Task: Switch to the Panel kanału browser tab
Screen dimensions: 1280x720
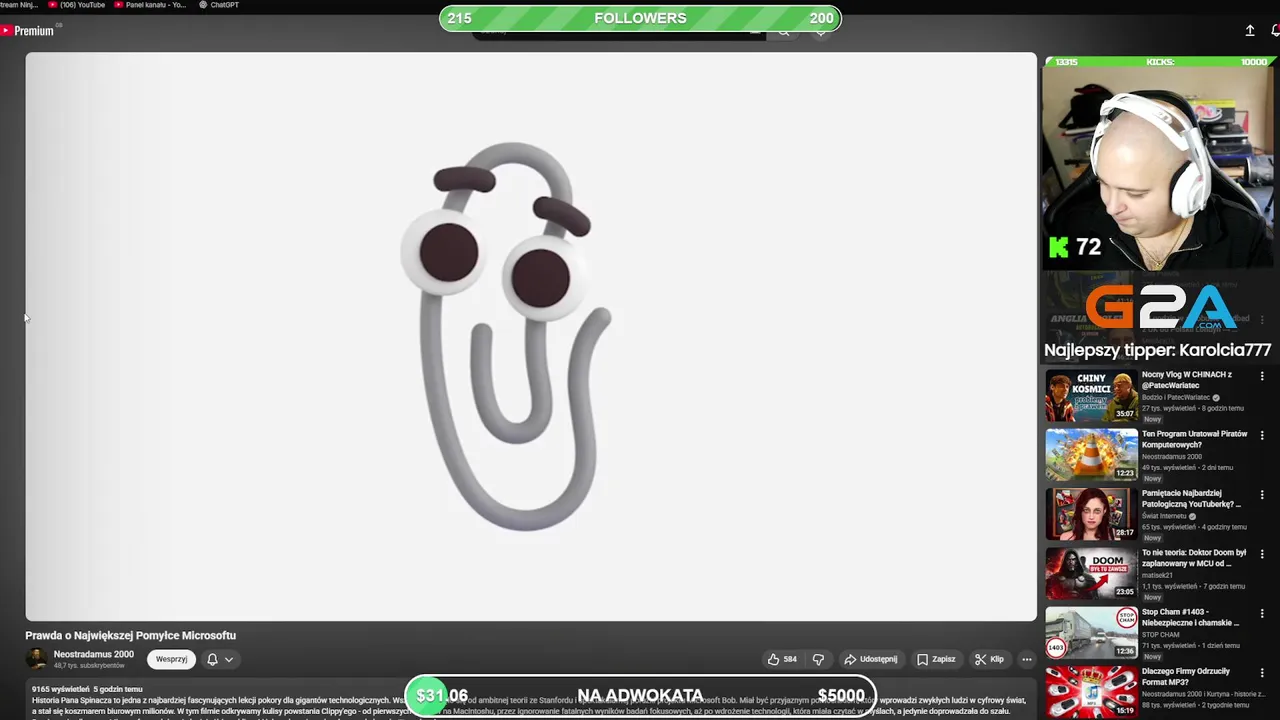Action: pos(150,5)
